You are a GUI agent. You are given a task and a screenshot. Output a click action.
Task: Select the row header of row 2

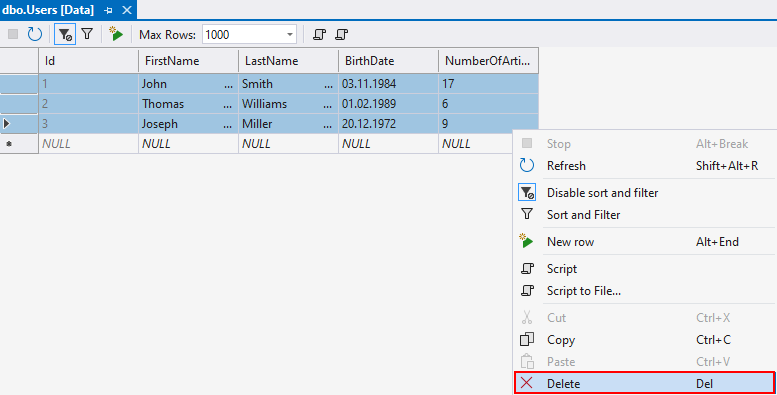tap(19, 104)
